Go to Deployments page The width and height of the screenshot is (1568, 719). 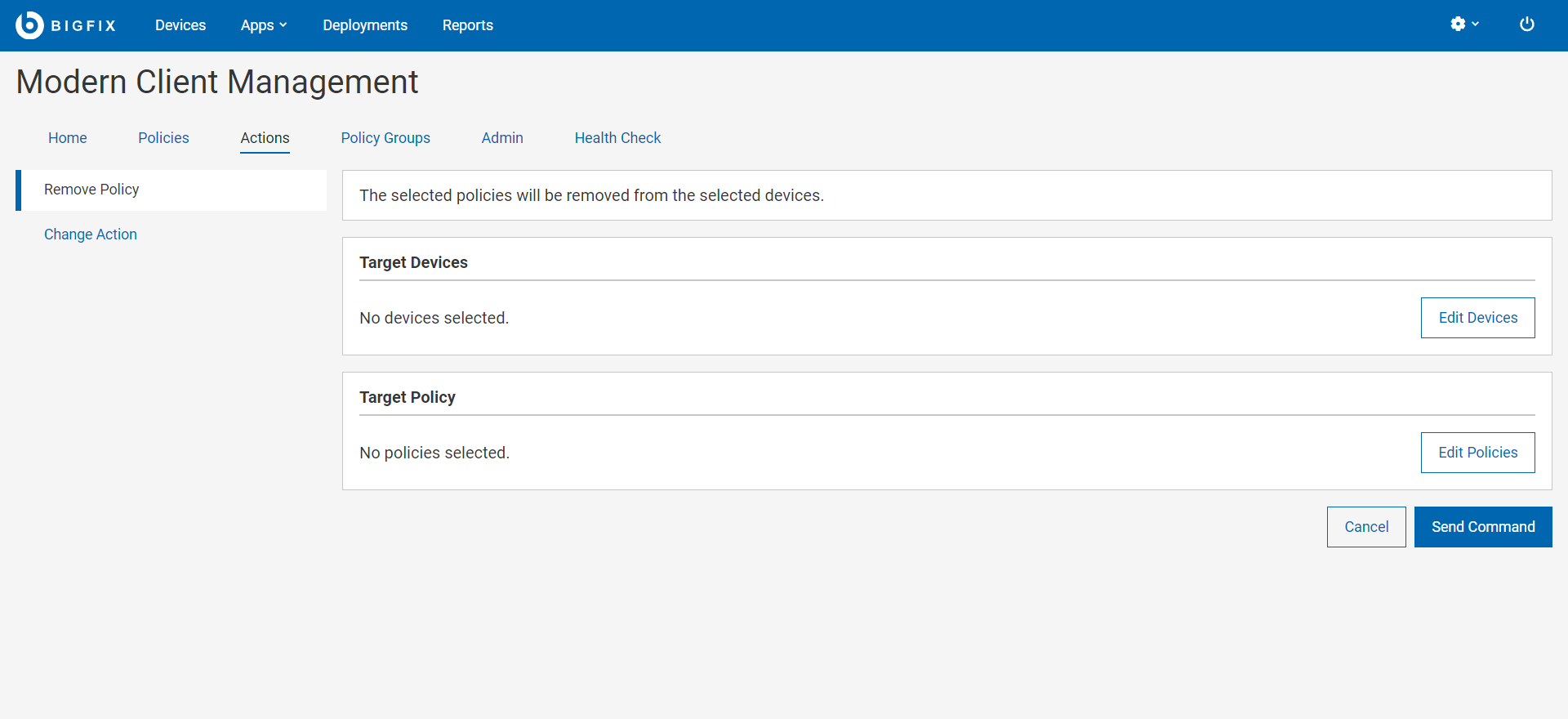[x=365, y=25]
